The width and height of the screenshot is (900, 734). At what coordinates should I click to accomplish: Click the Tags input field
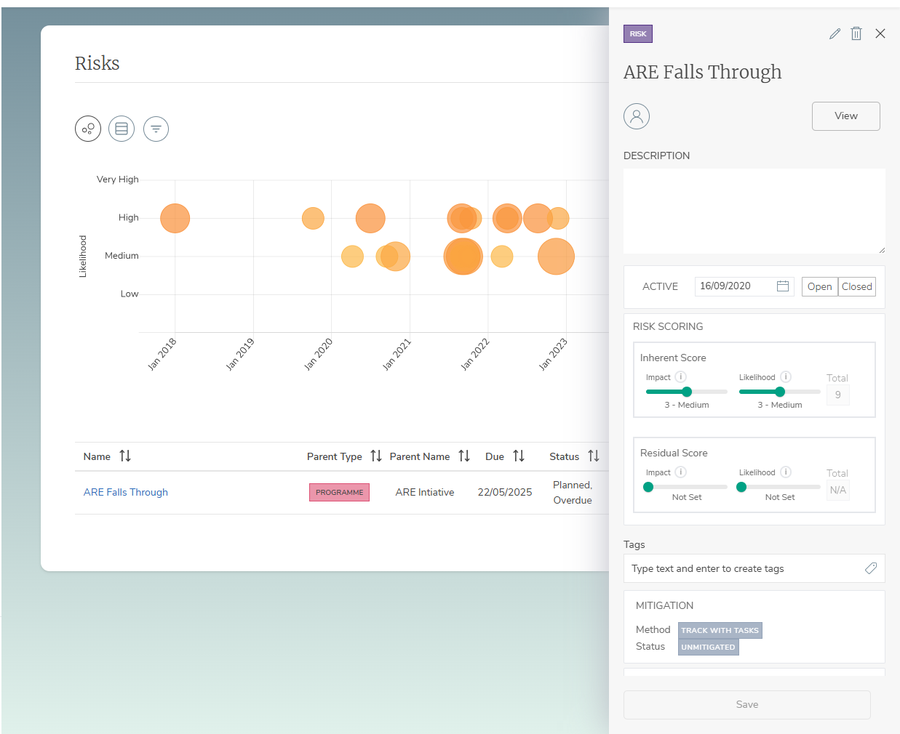745,568
